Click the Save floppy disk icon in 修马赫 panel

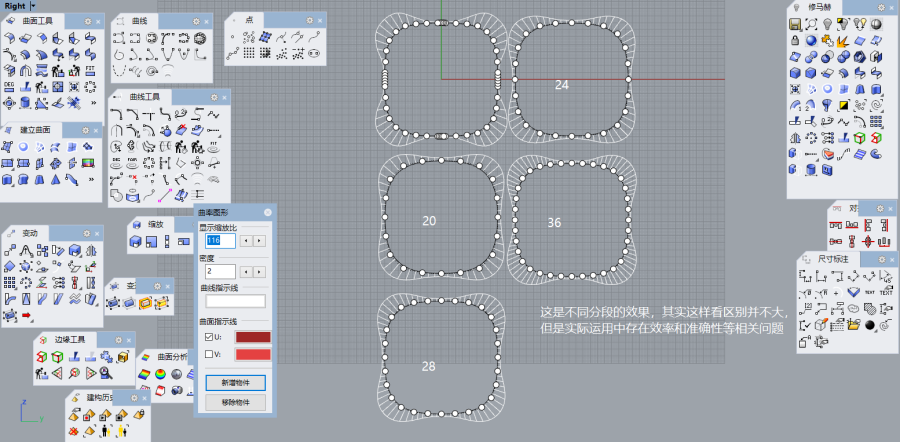point(795,24)
